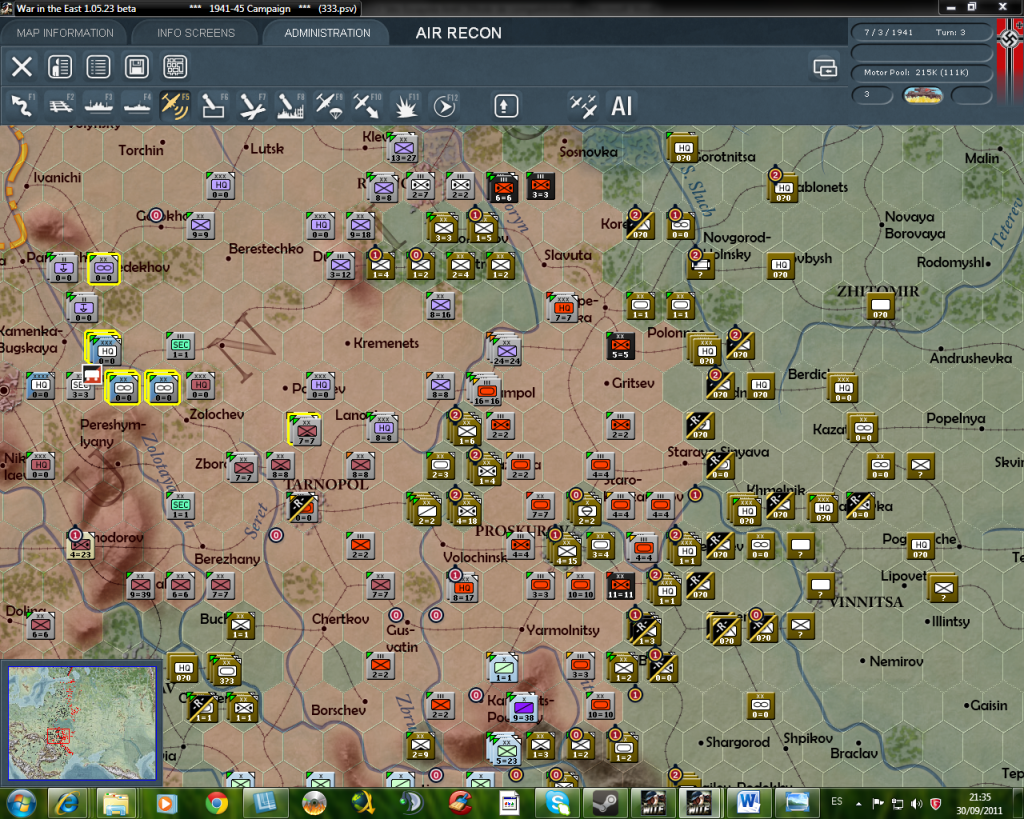Select the 9=39 unit south of Khodorov
The width and height of the screenshot is (1024, 819).
coord(140,586)
